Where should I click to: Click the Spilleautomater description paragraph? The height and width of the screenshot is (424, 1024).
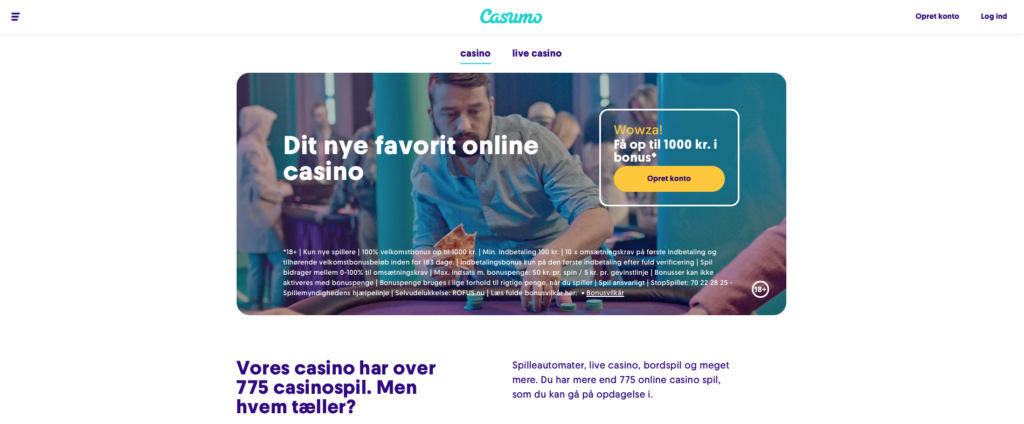tap(620, 380)
